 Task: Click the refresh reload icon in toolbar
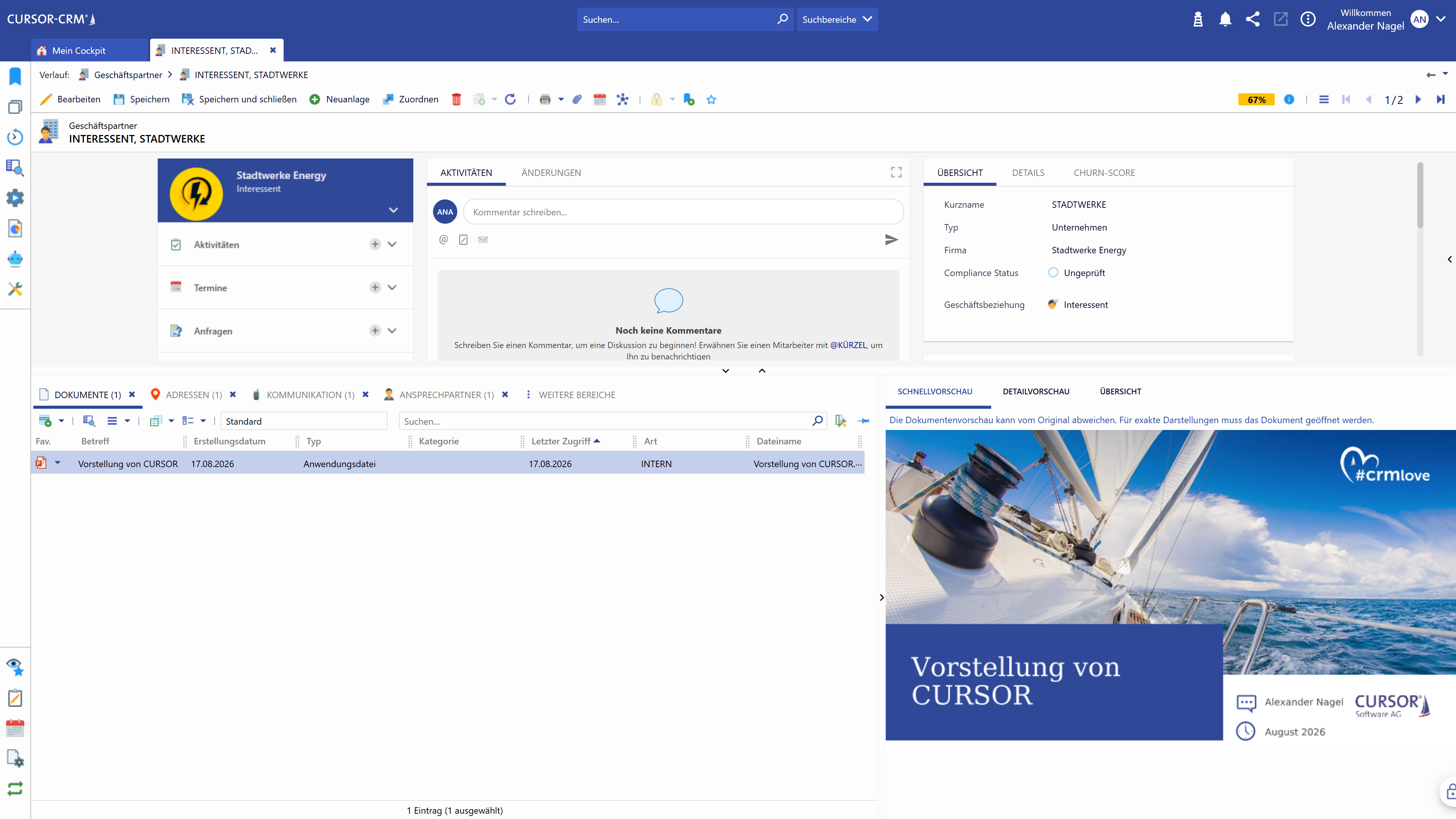[x=510, y=99]
